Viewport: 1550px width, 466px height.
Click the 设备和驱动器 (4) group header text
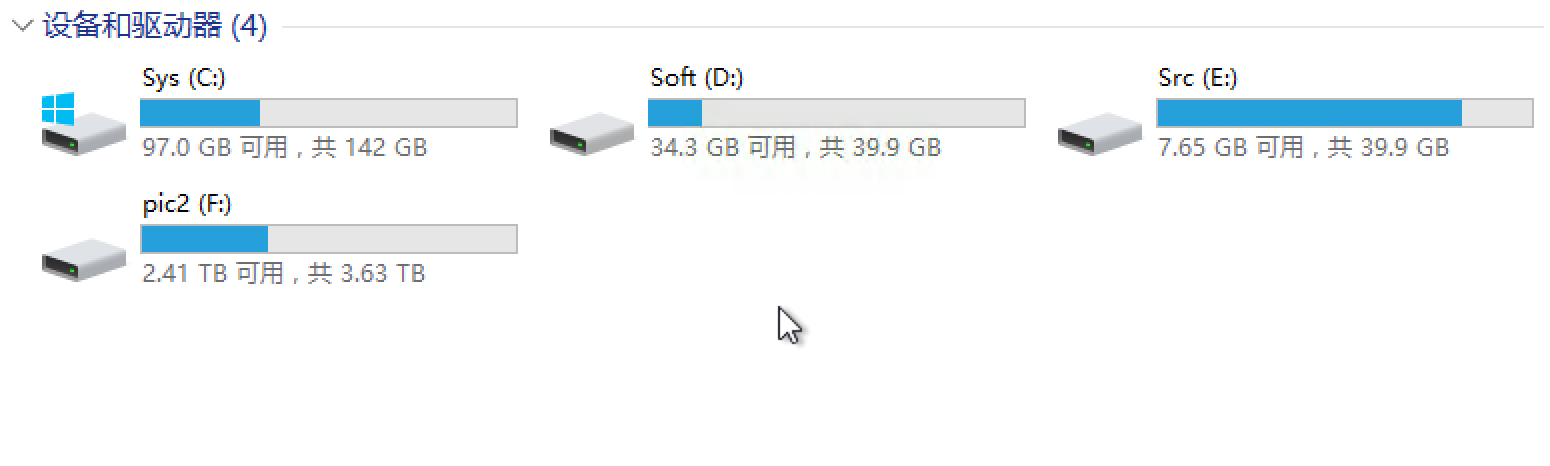click(155, 27)
